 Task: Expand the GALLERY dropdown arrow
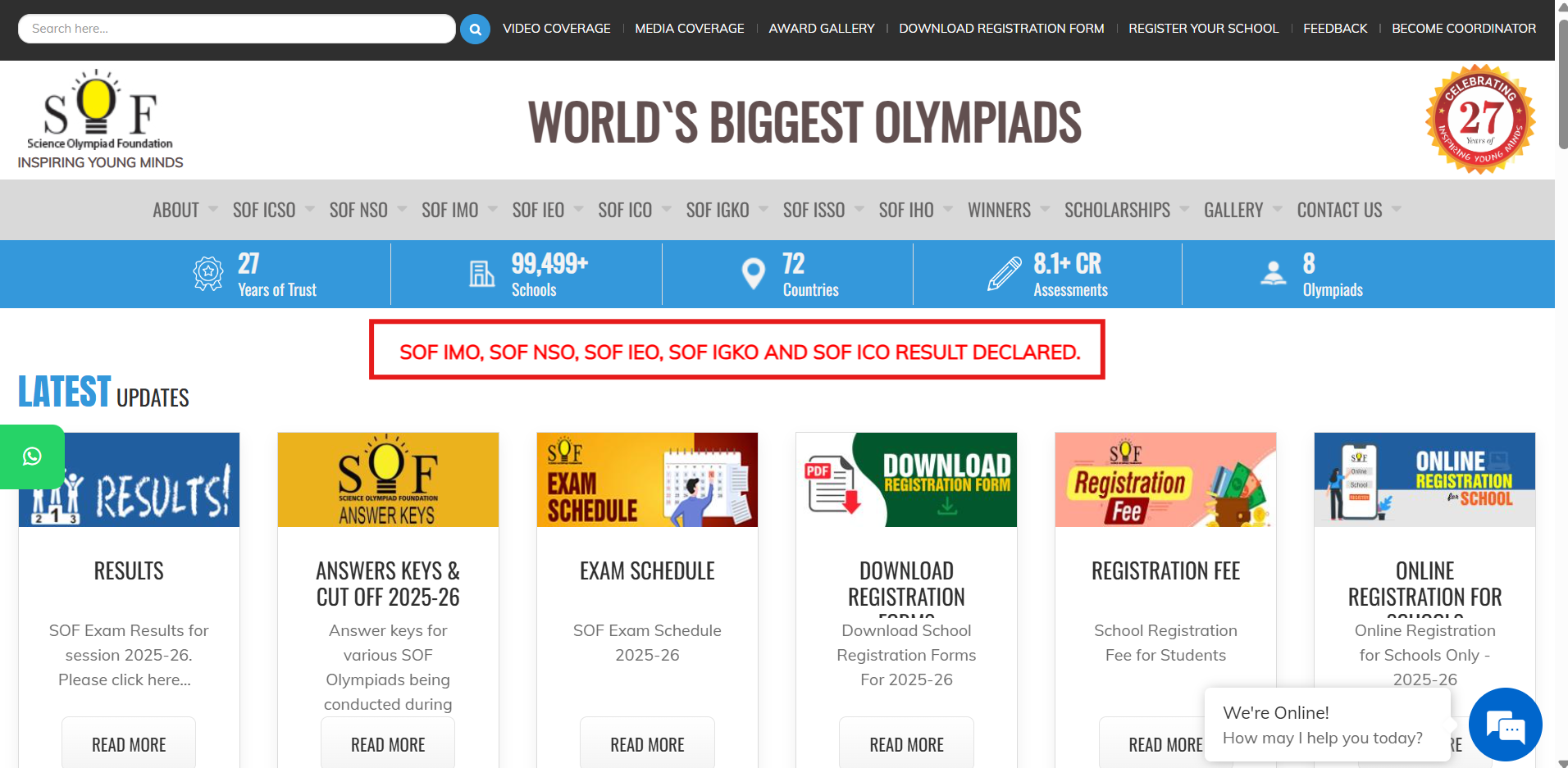coord(1278,209)
